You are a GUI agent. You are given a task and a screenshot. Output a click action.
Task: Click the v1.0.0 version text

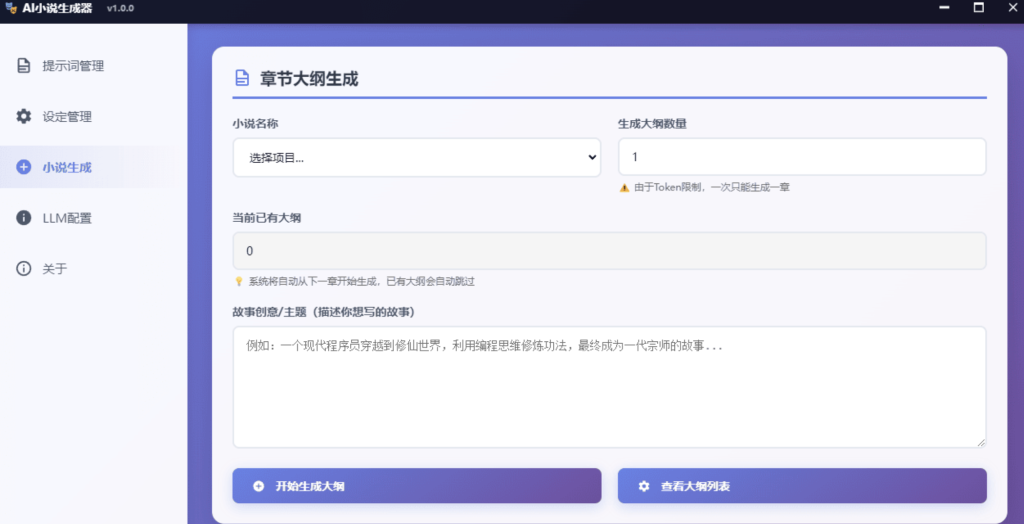click(120, 8)
